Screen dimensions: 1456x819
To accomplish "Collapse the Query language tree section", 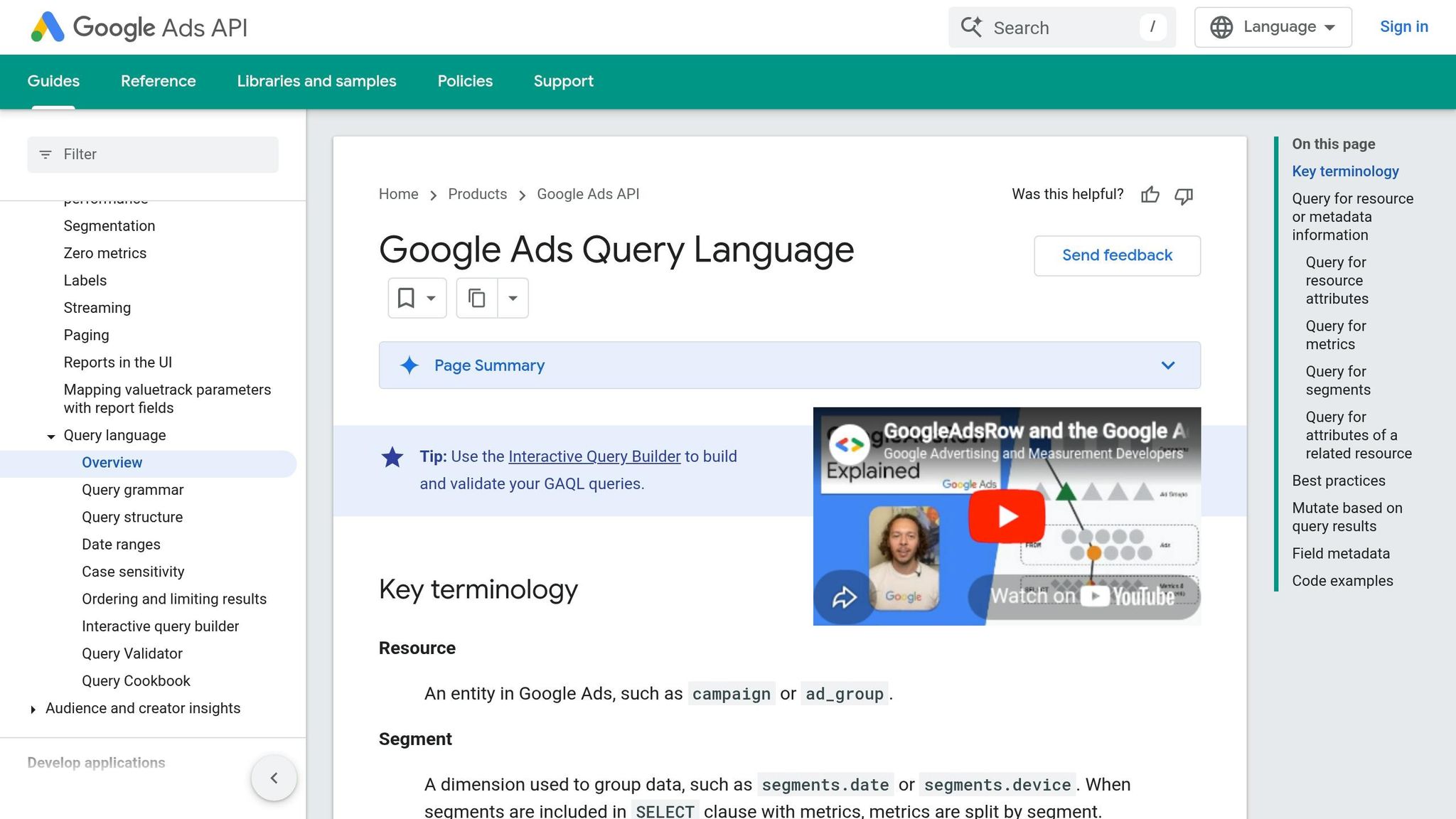I will [x=51, y=437].
